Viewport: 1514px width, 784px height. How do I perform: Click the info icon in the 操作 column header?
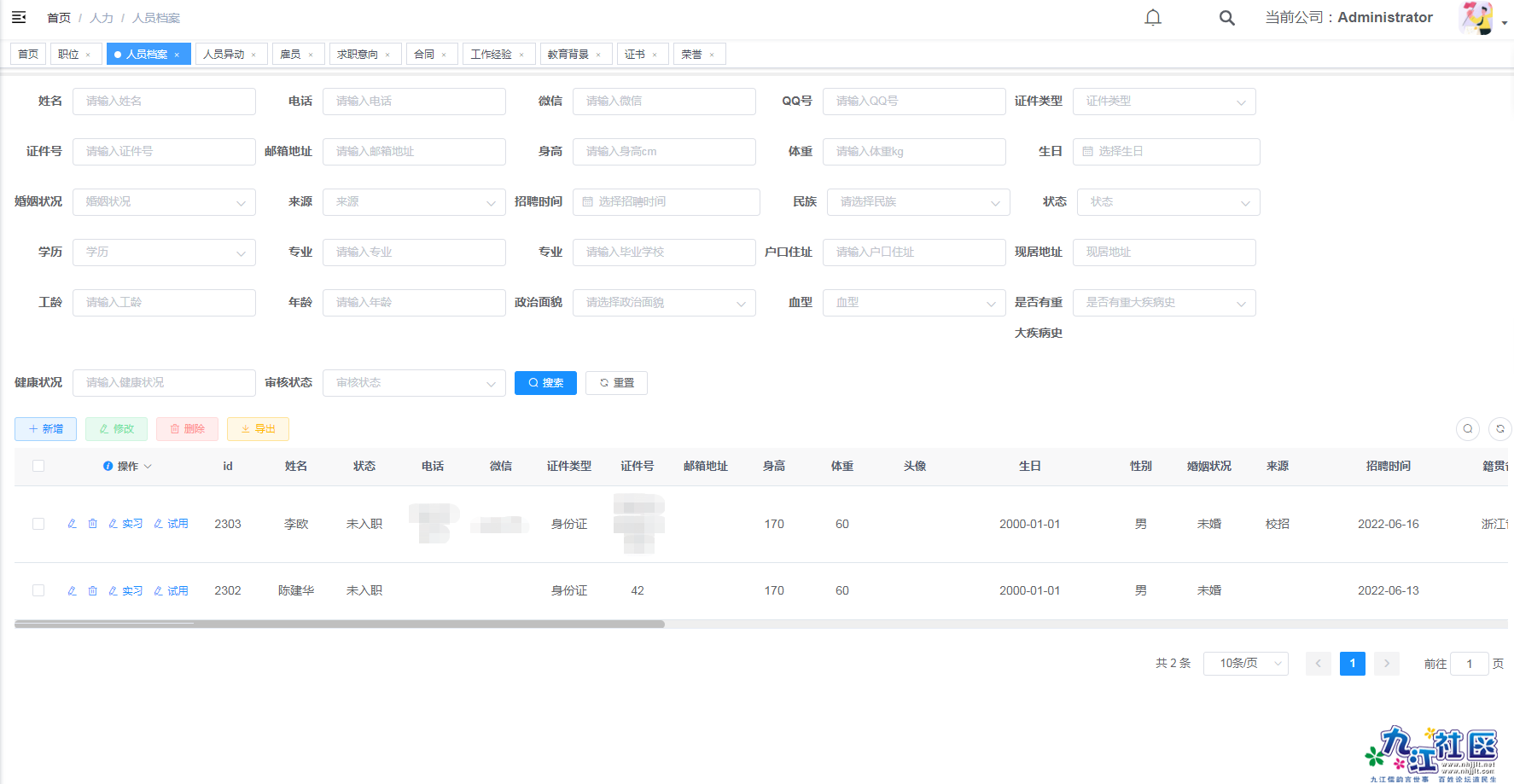(108, 466)
